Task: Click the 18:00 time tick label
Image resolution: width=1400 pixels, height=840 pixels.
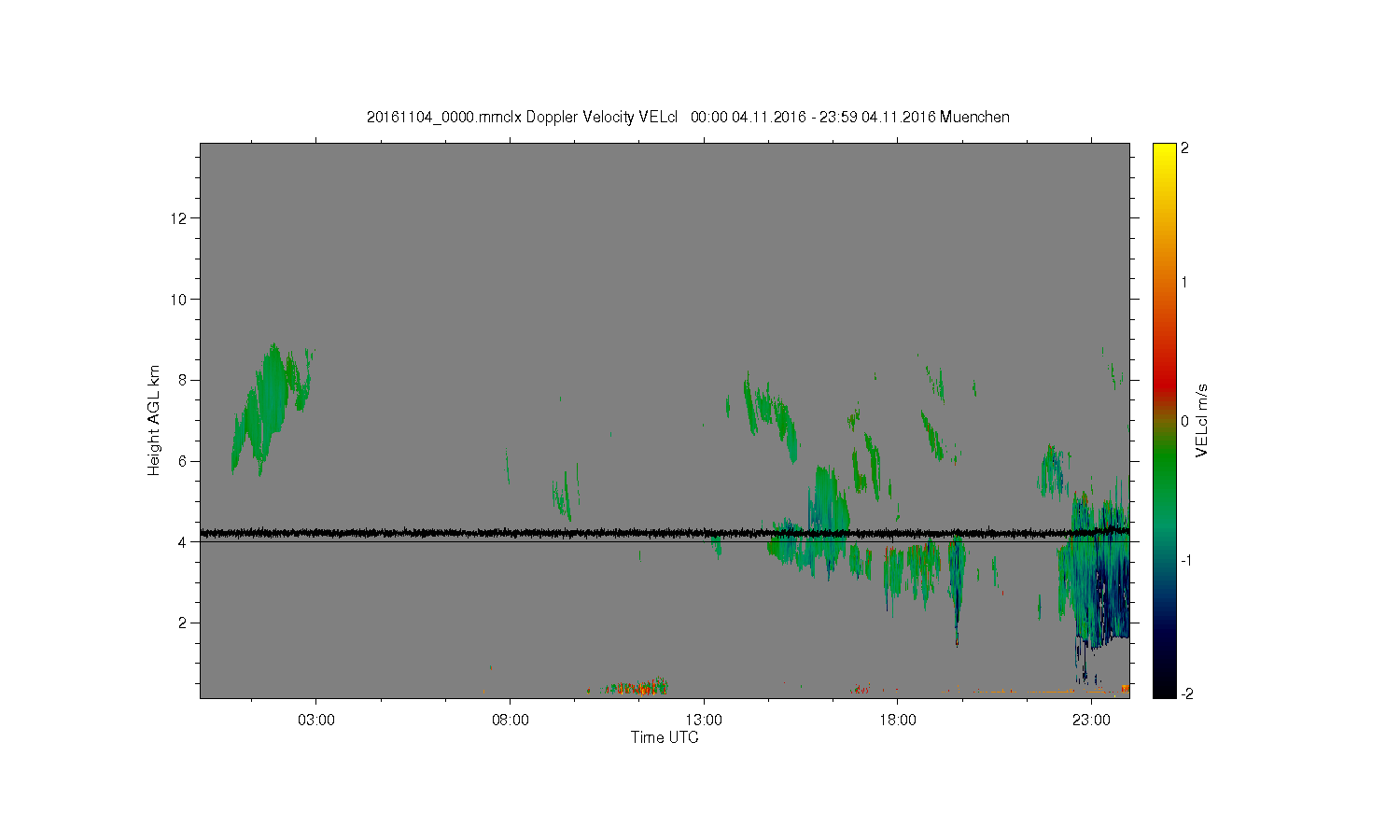Action: point(898,720)
